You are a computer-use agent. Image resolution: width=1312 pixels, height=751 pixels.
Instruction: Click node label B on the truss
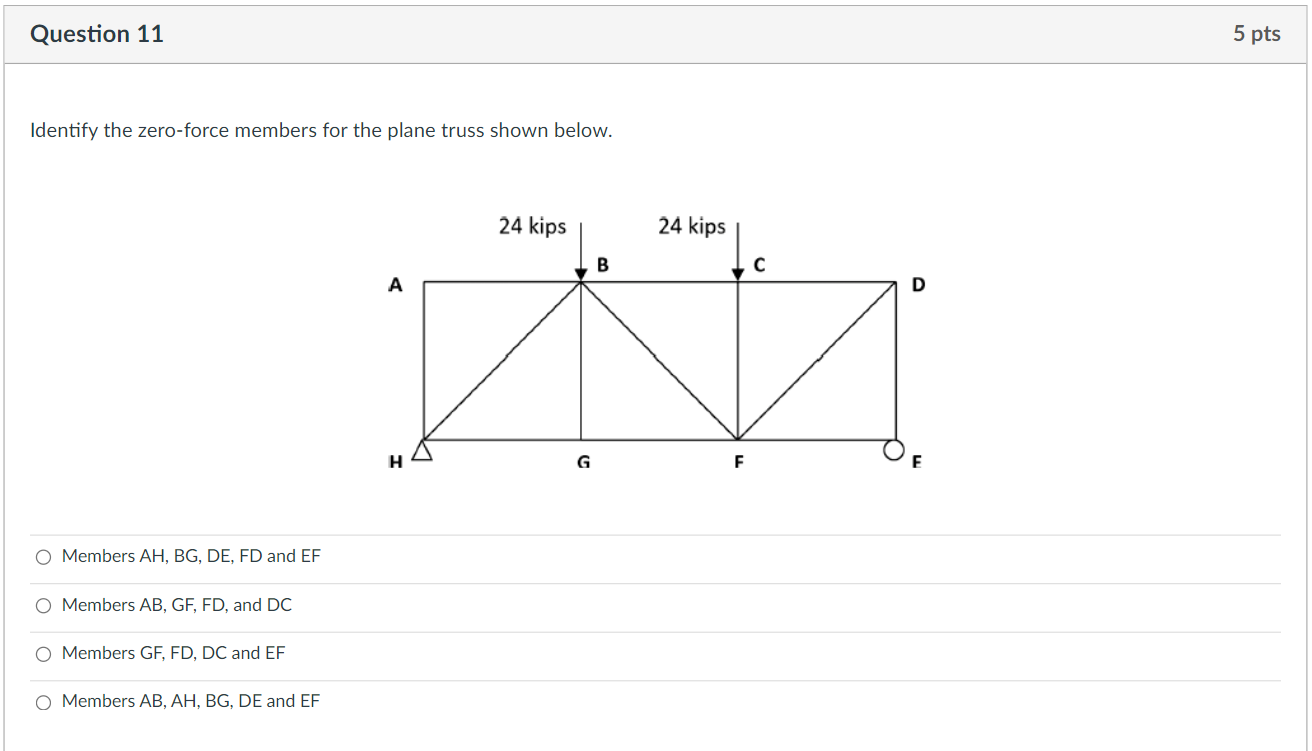tap(601, 265)
